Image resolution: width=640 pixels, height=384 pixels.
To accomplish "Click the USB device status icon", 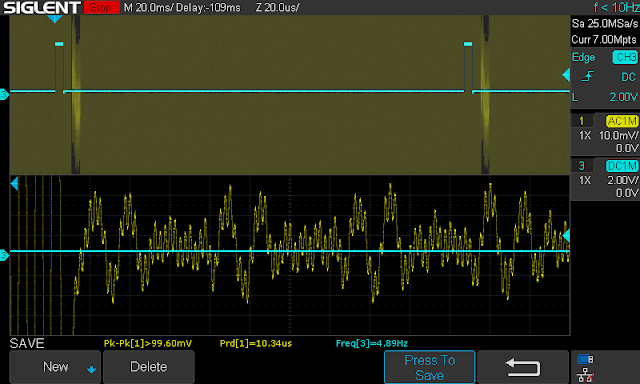I will click(585, 359).
